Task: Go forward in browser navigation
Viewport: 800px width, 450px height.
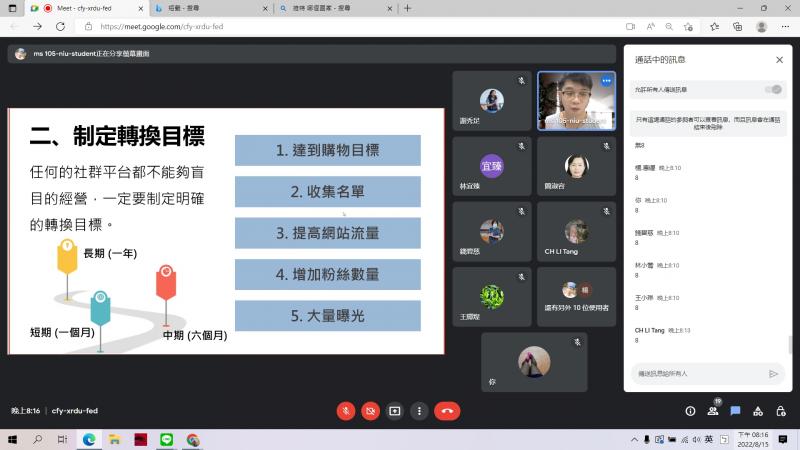Action: pos(37,27)
